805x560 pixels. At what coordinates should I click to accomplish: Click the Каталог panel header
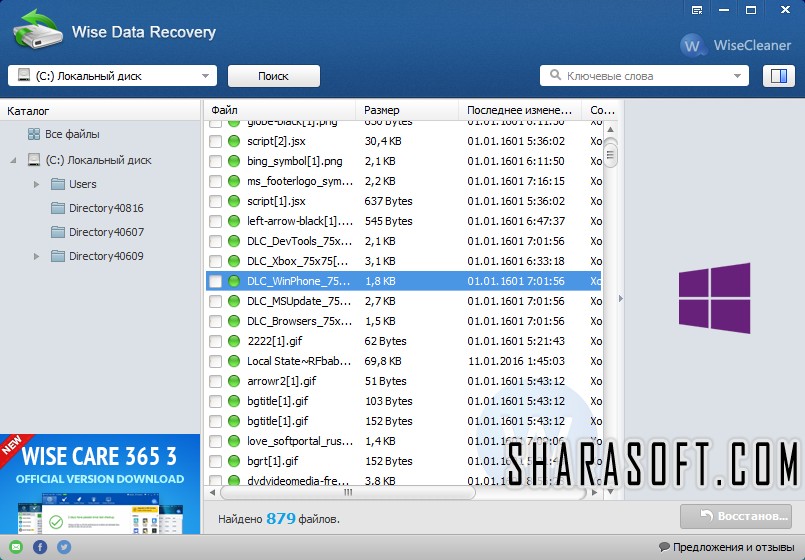[100, 110]
